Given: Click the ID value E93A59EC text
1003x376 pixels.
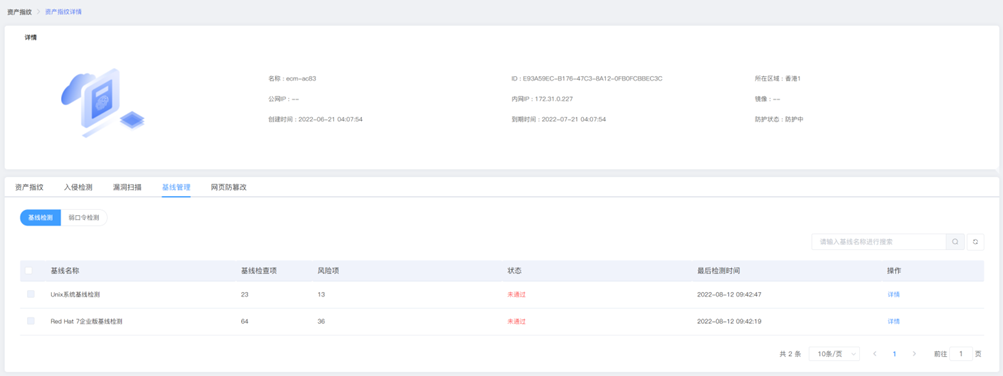Looking at the screenshot, I should [587, 79].
